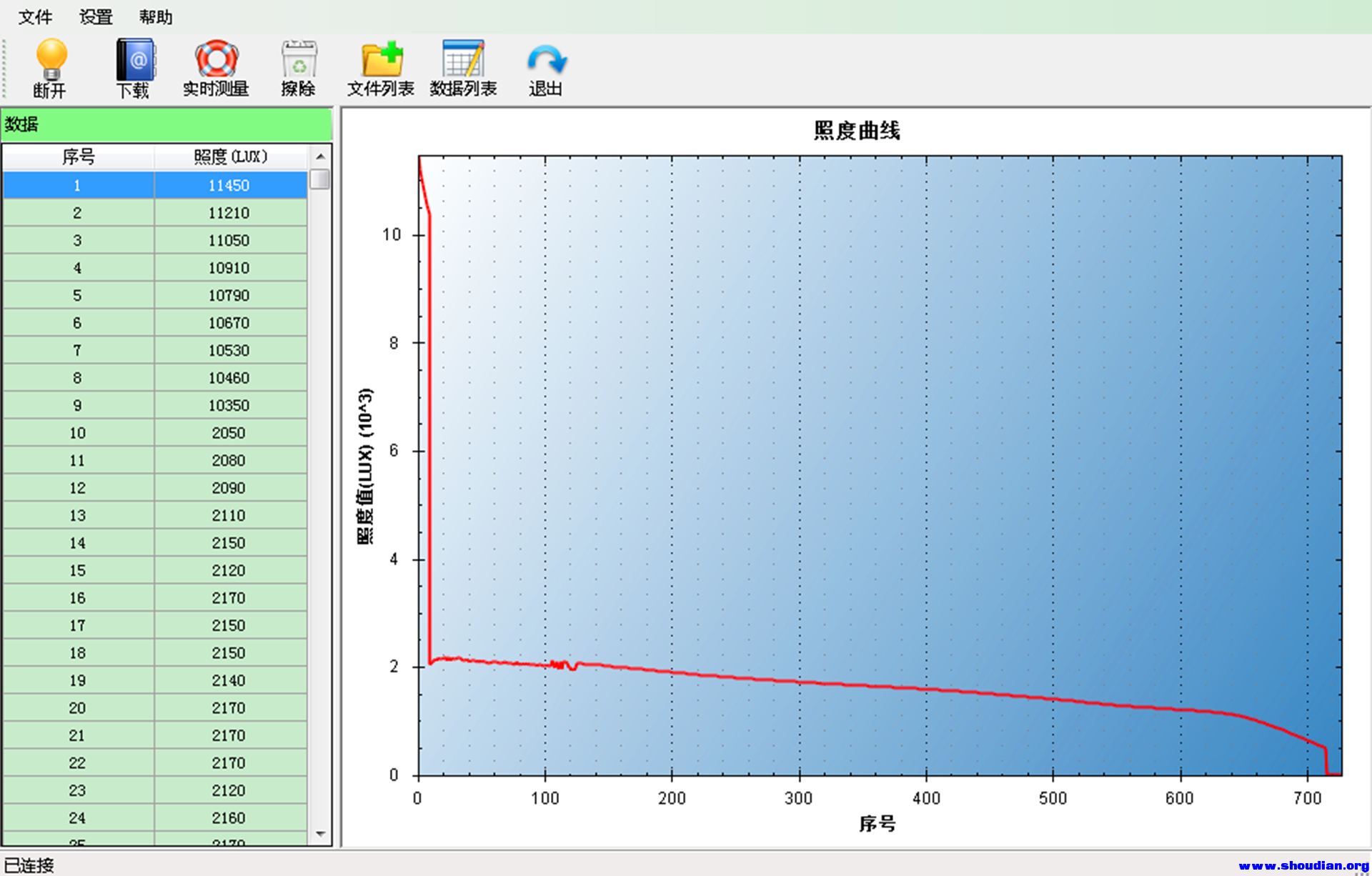The height and width of the screenshot is (876, 1372).
Task: Open the 设置 menu
Action: point(96,17)
